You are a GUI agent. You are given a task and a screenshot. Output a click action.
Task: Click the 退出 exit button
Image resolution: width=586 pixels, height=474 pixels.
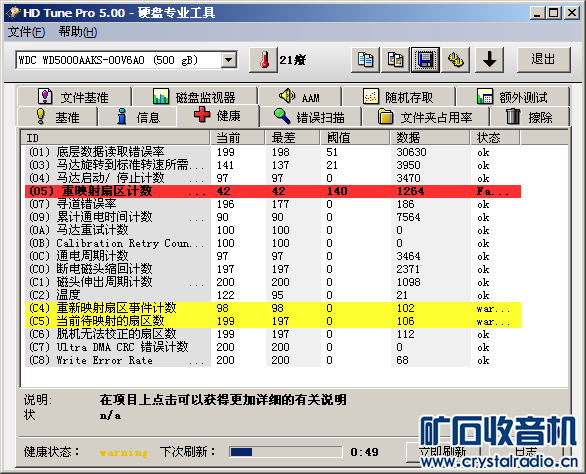click(544, 60)
